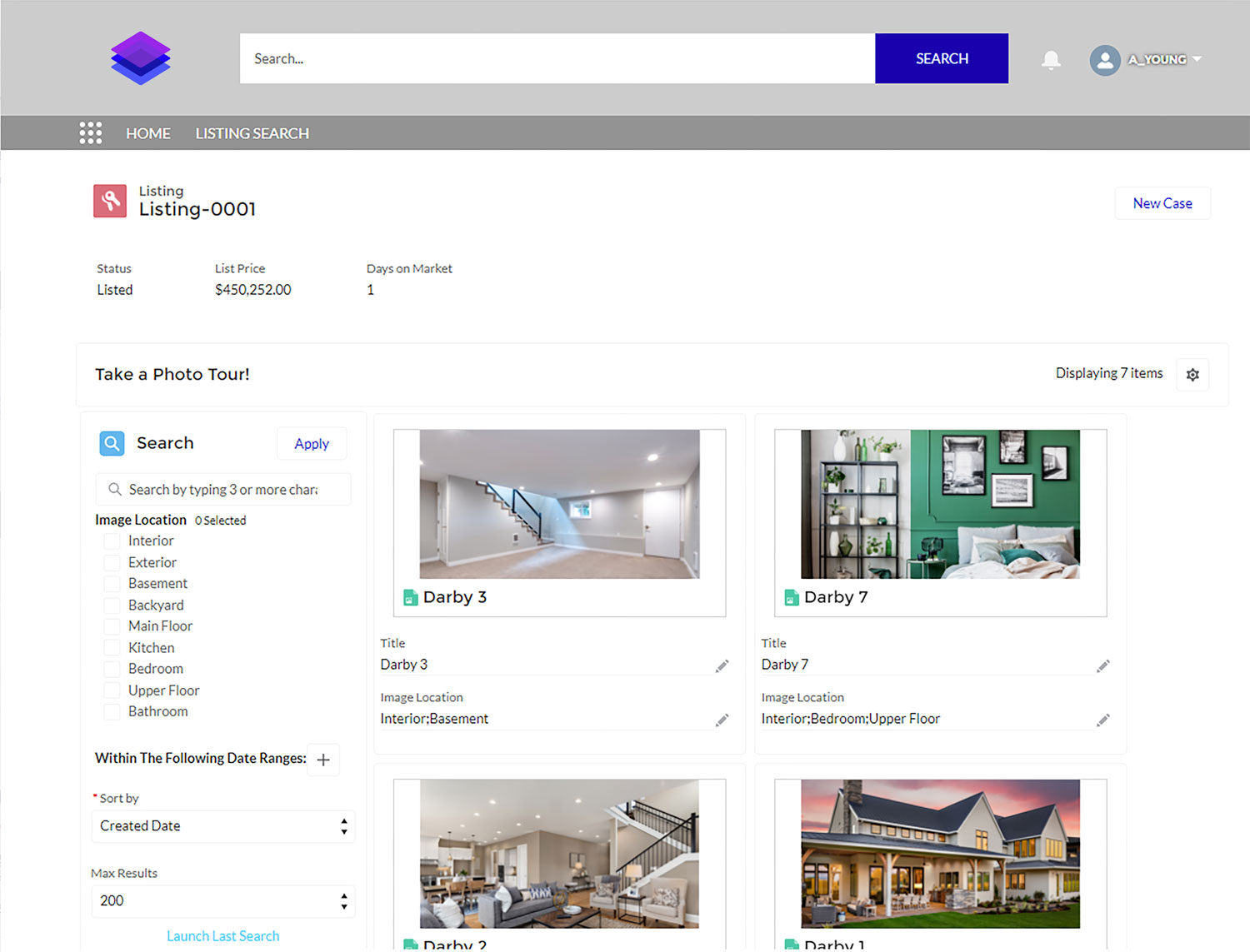The width and height of the screenshot is (1250, 952).
Task: Edit the Darby 3 title pencil icon
Action: 722,665
